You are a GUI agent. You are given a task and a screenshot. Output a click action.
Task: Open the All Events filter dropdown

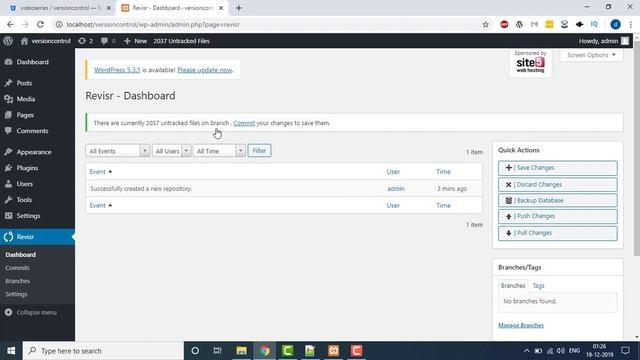point(117,151)
